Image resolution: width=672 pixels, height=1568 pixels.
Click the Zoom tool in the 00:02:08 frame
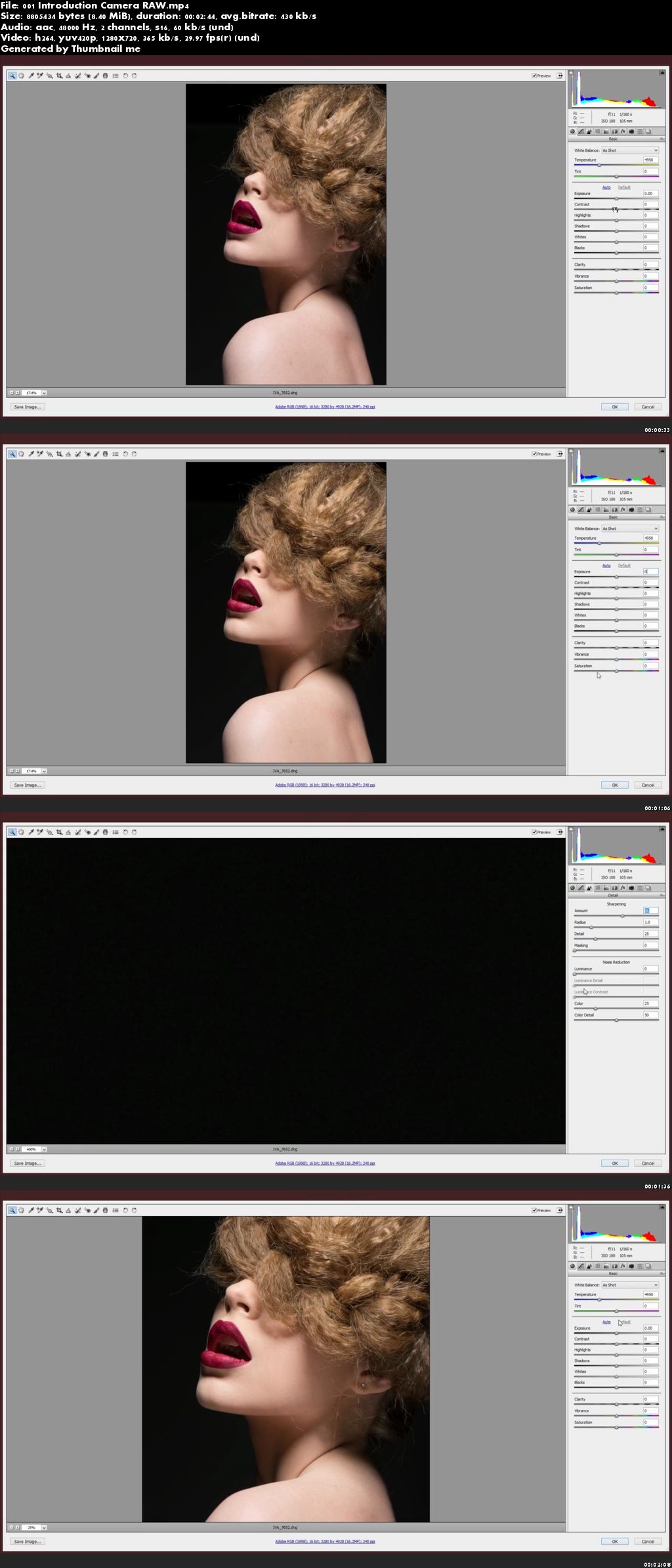coord(12,1210)
